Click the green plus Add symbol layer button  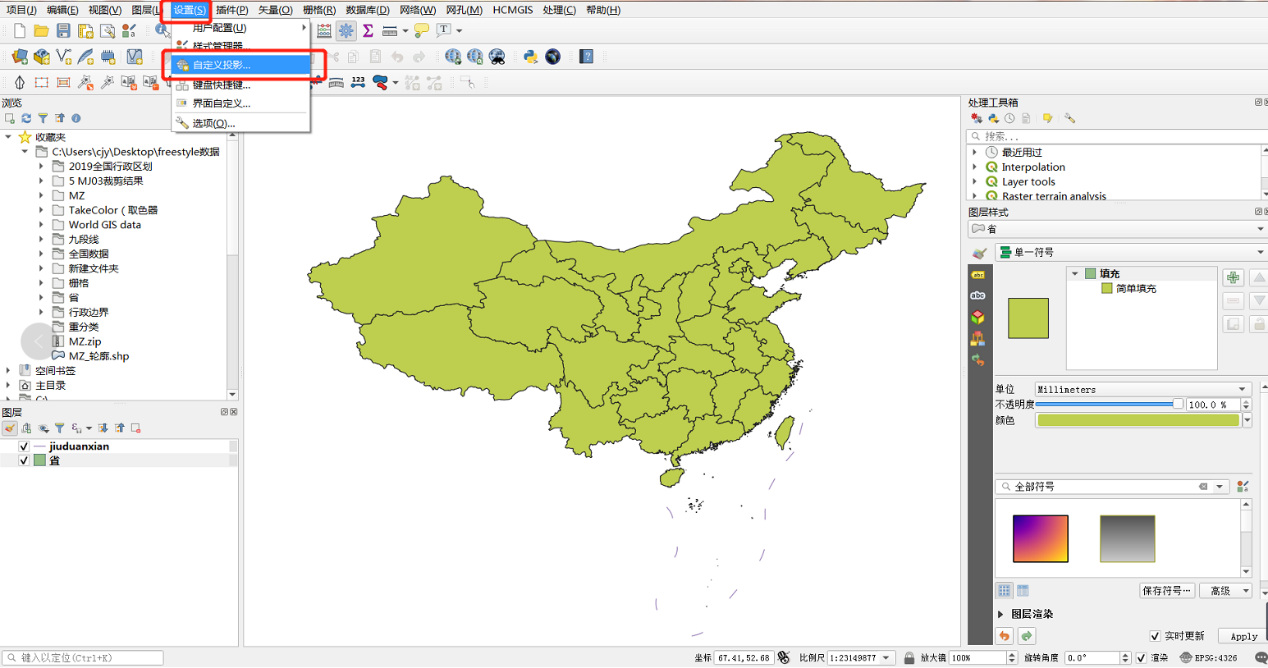(1233, 278)
